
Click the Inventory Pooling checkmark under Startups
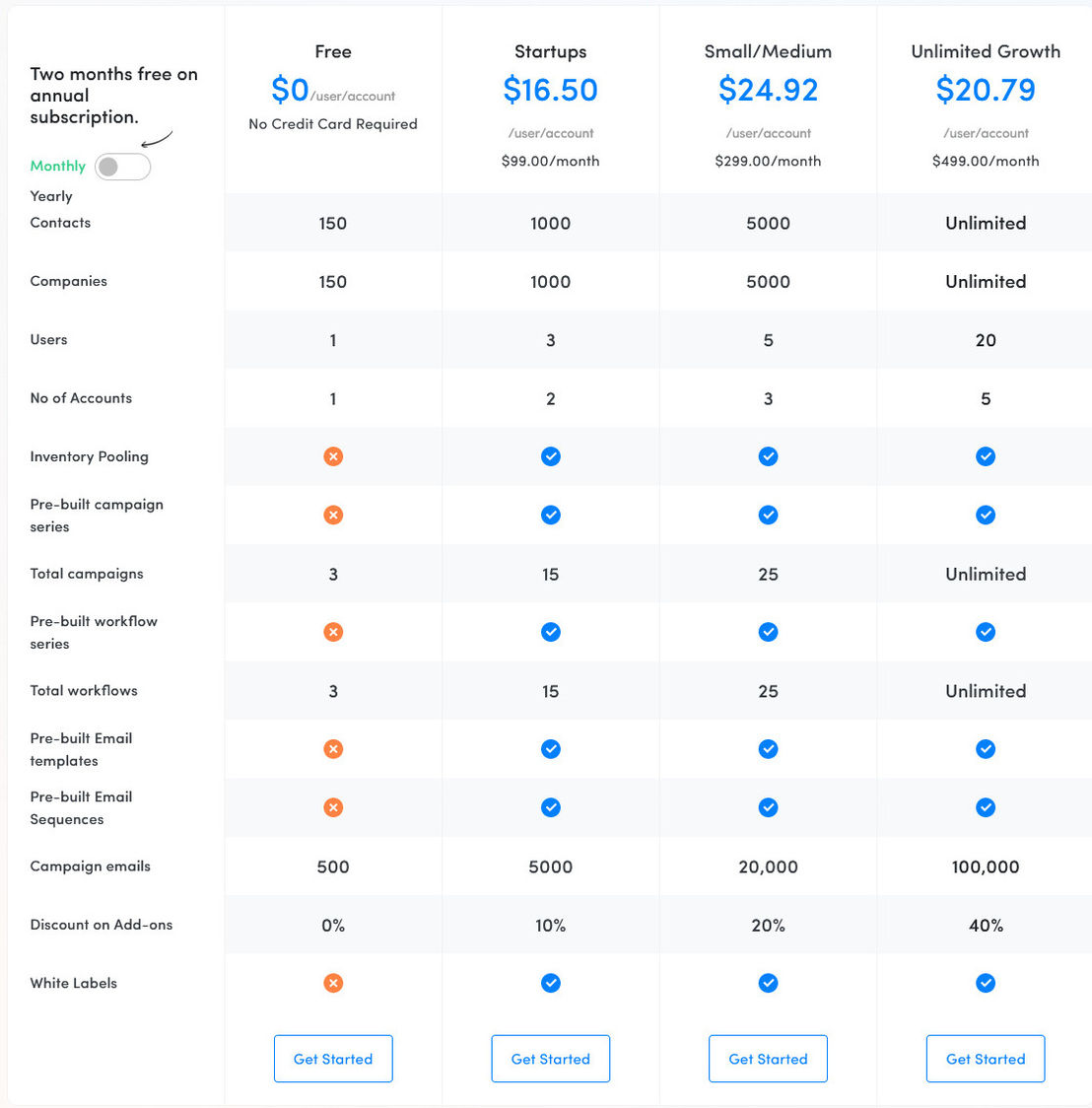coord(551,456)
